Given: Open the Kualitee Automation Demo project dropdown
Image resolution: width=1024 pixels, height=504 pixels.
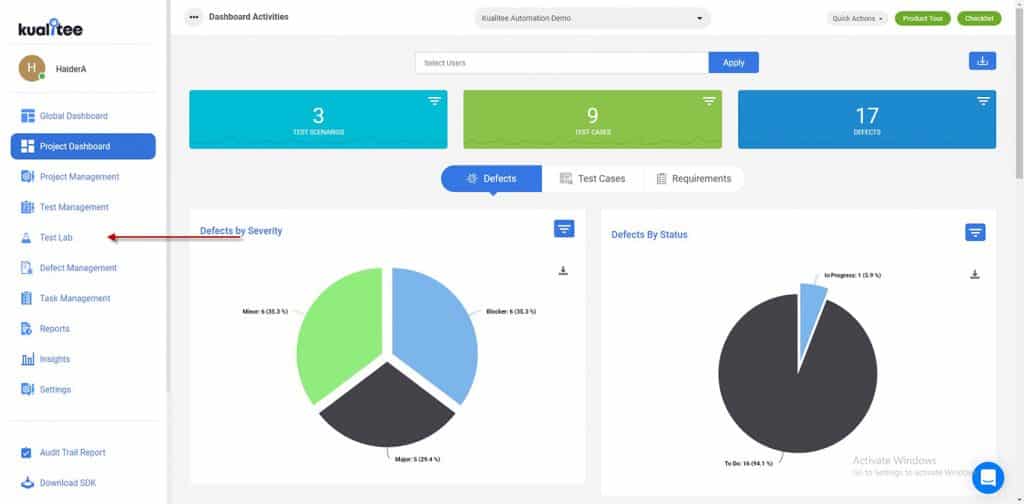Looking at the screenshot, I should [592, 18].
